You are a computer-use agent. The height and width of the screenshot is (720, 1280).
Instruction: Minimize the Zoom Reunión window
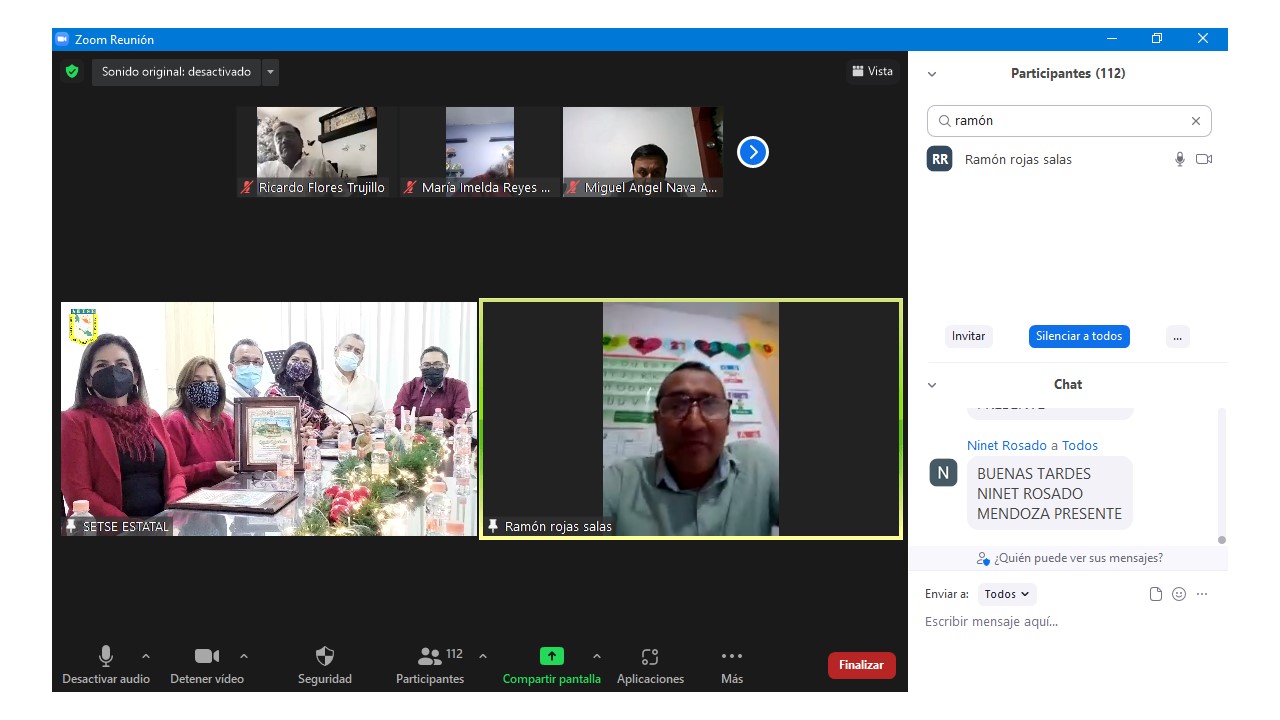coord(1112,39)
